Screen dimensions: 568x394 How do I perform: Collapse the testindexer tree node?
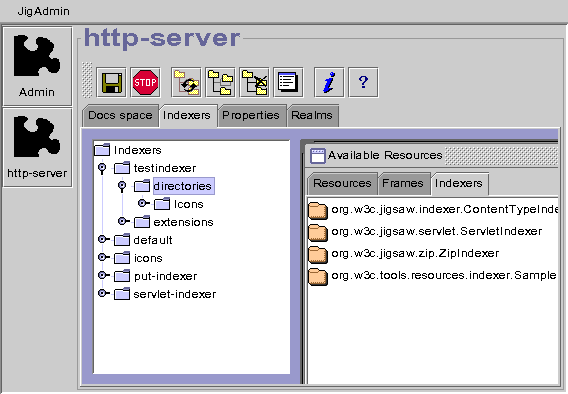(x=103, y=168)
